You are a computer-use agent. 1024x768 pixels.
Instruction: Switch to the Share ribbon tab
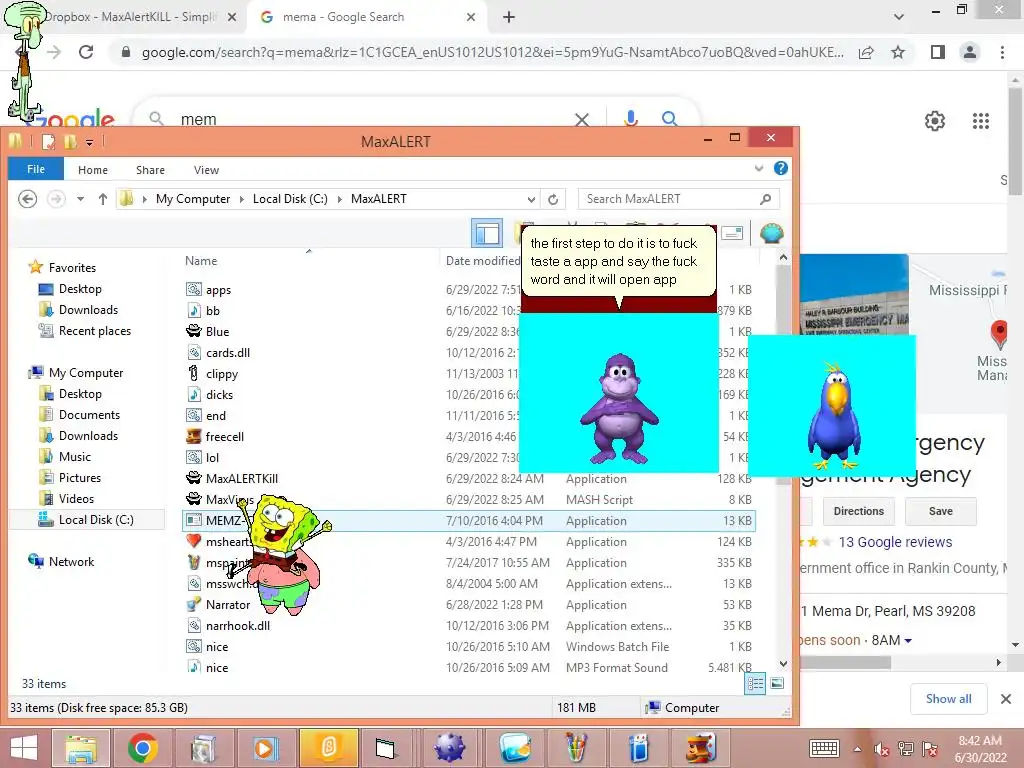(x=150, y=170)
